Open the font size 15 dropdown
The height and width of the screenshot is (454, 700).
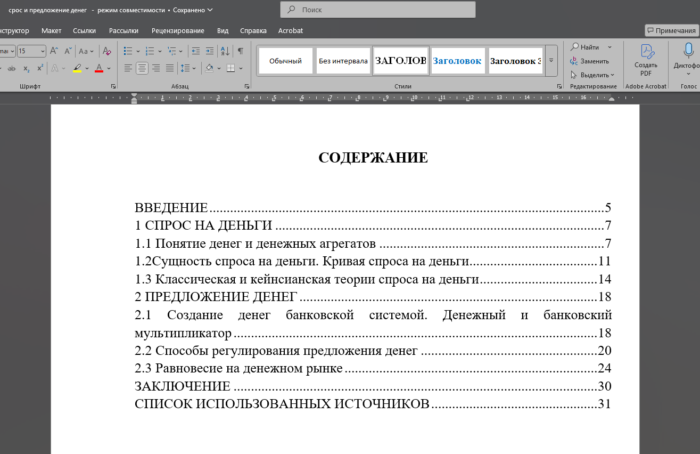click(42, 51)
